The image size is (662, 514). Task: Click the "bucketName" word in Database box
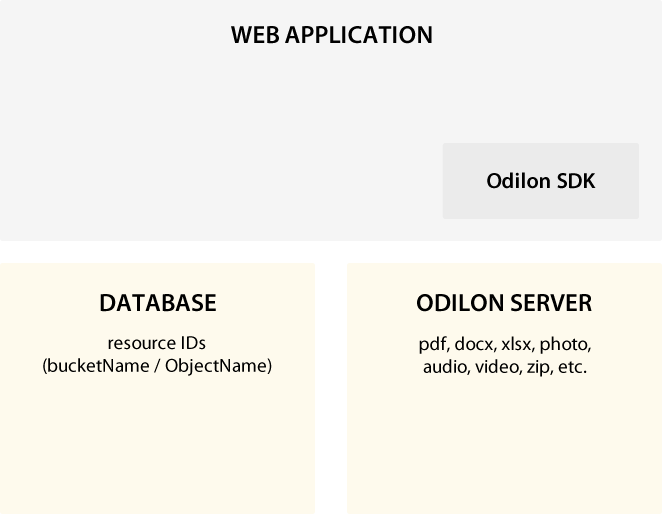pyautogui.click(x=98, y=366)
